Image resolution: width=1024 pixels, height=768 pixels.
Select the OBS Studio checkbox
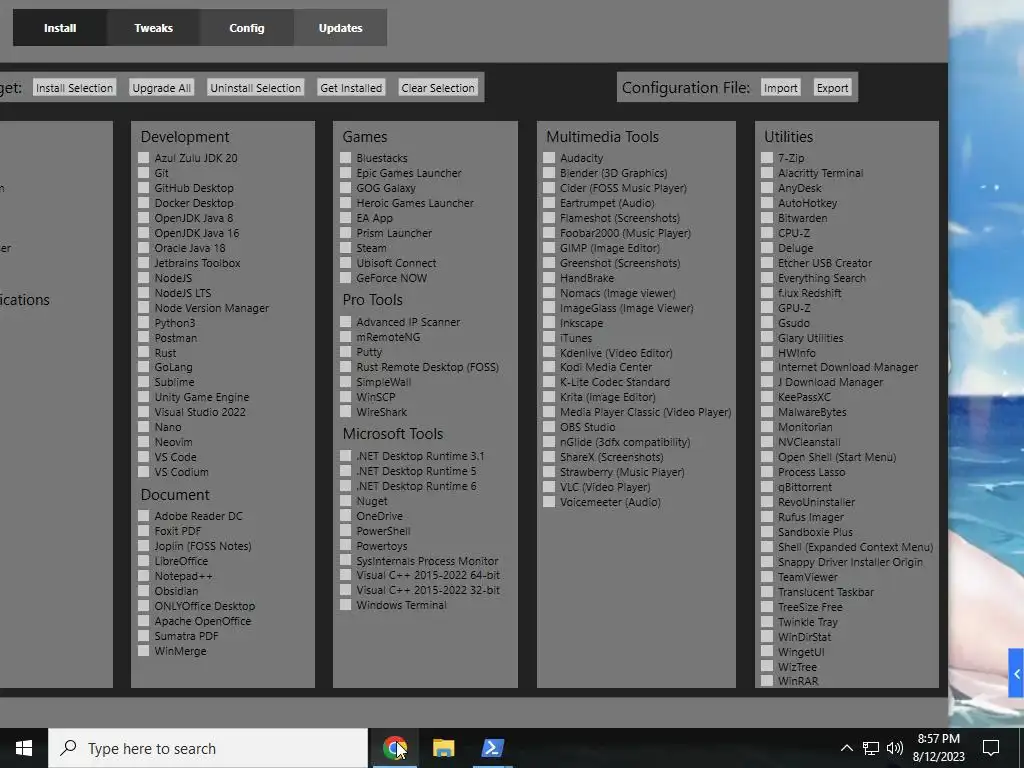(549, 426)
